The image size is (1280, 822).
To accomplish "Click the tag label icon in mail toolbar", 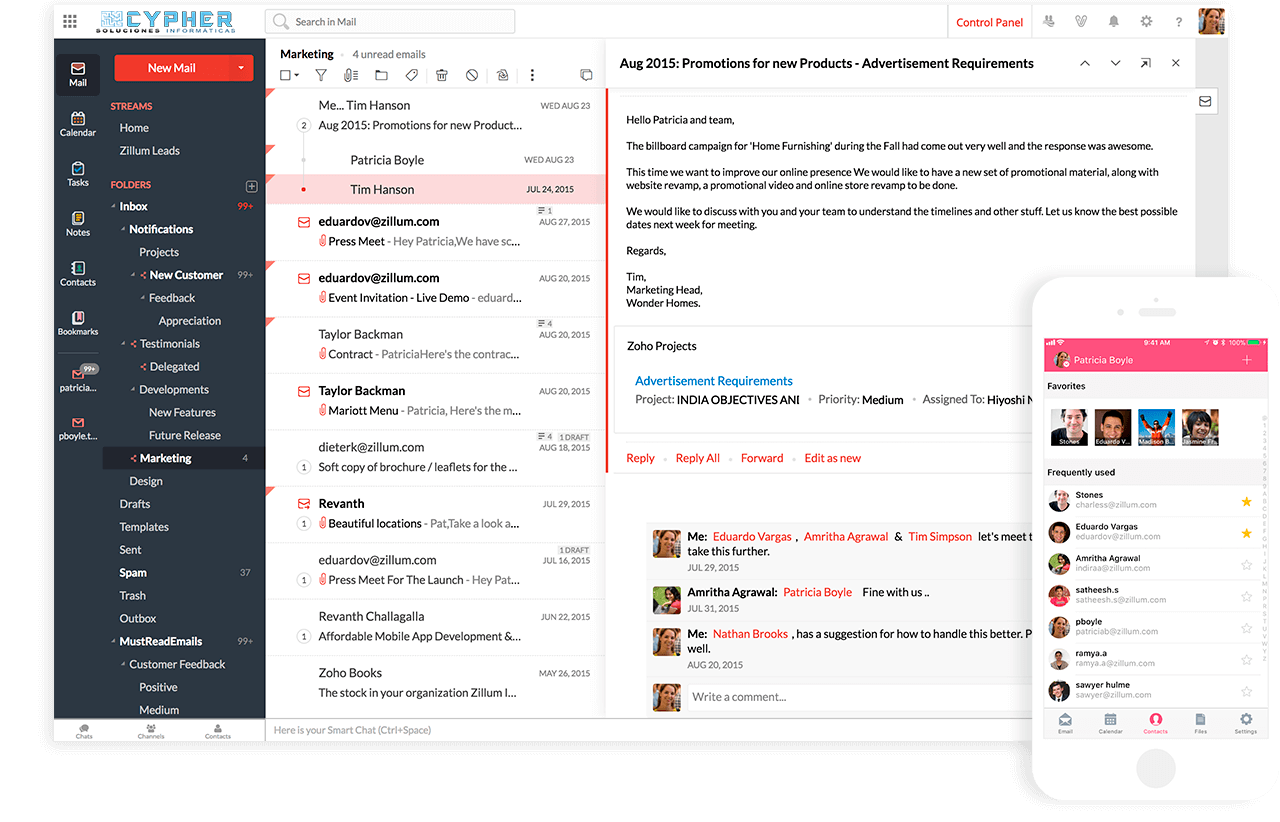I will point(411,75).
